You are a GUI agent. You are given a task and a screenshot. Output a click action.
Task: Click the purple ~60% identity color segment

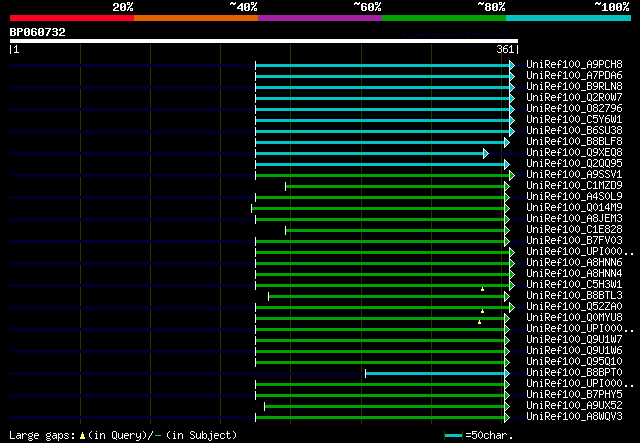pyautogui.click(x=320, y=18)
